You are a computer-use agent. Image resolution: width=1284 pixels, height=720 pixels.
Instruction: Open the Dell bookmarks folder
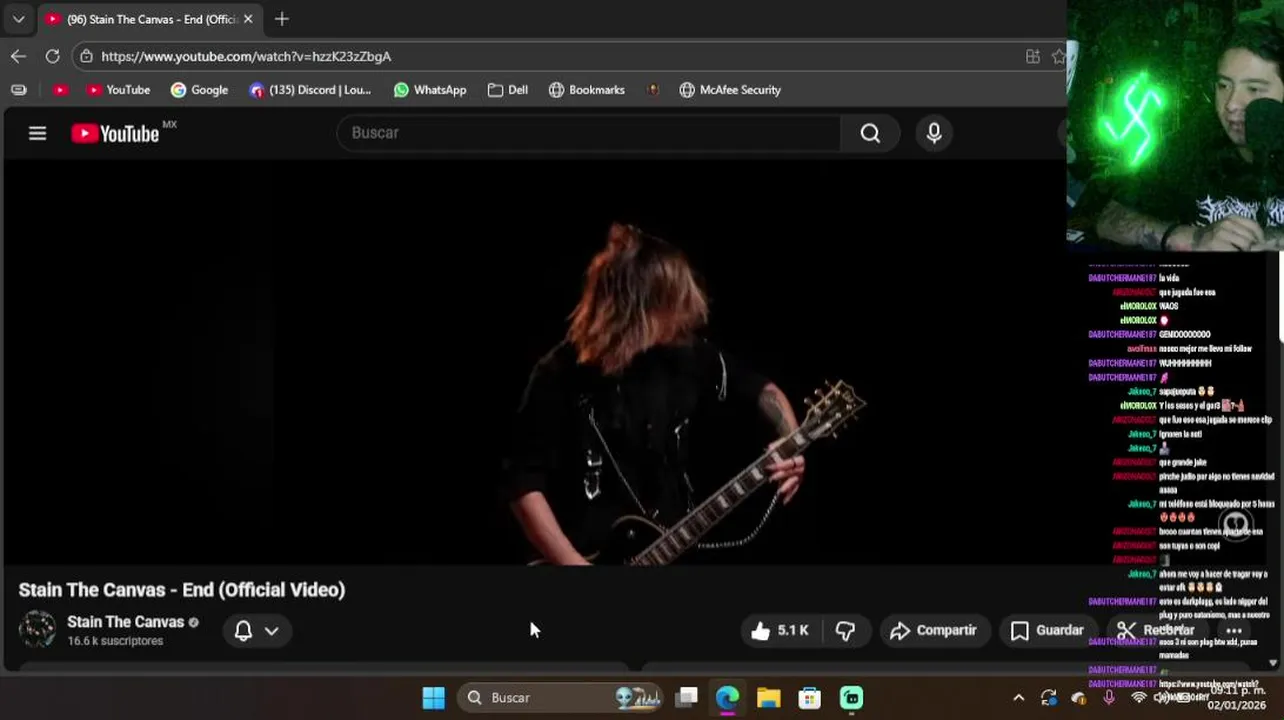pos(508,90)
